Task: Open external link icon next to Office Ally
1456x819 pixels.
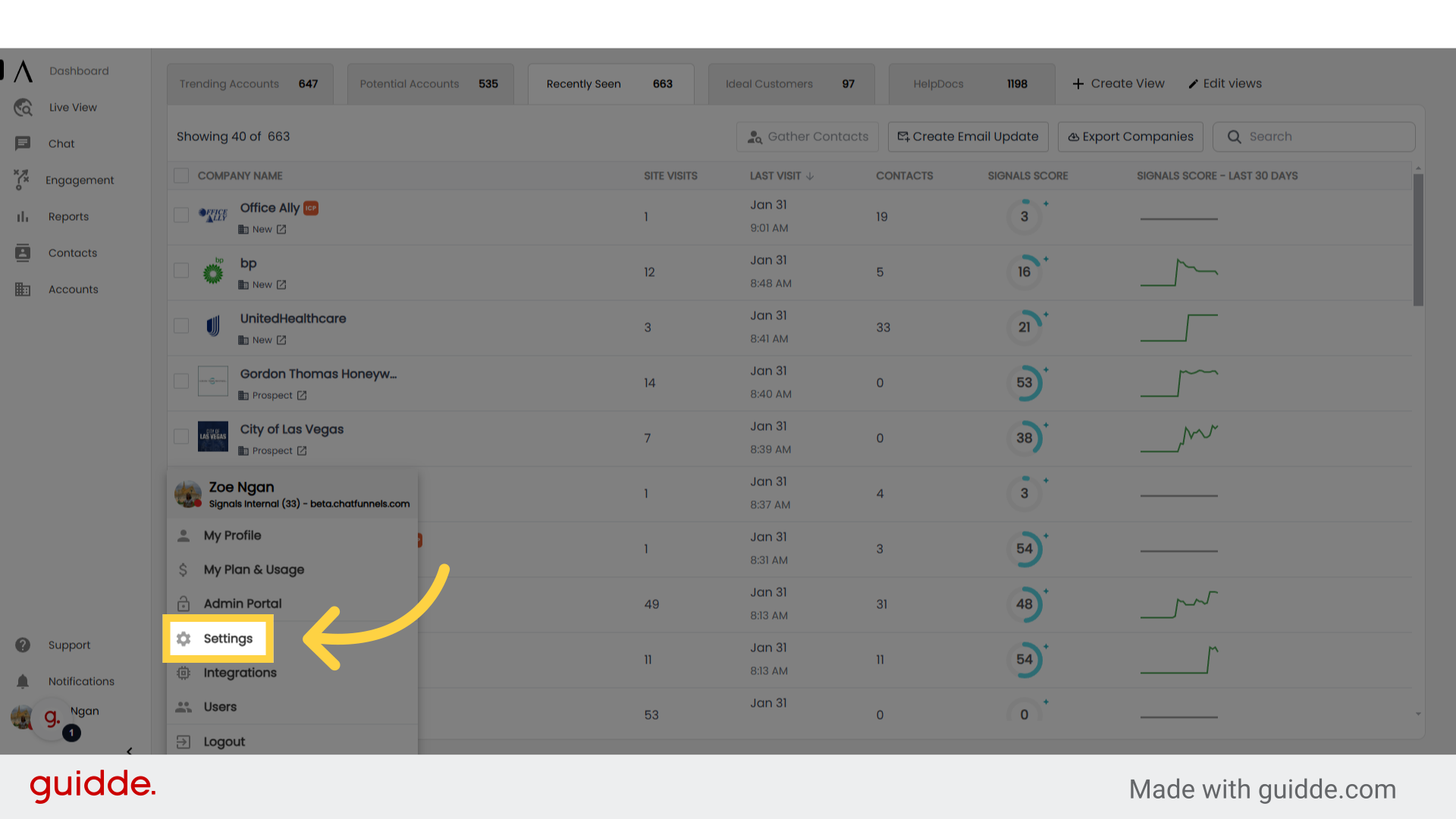Action: pyautogui.click(x=281, y=230)
